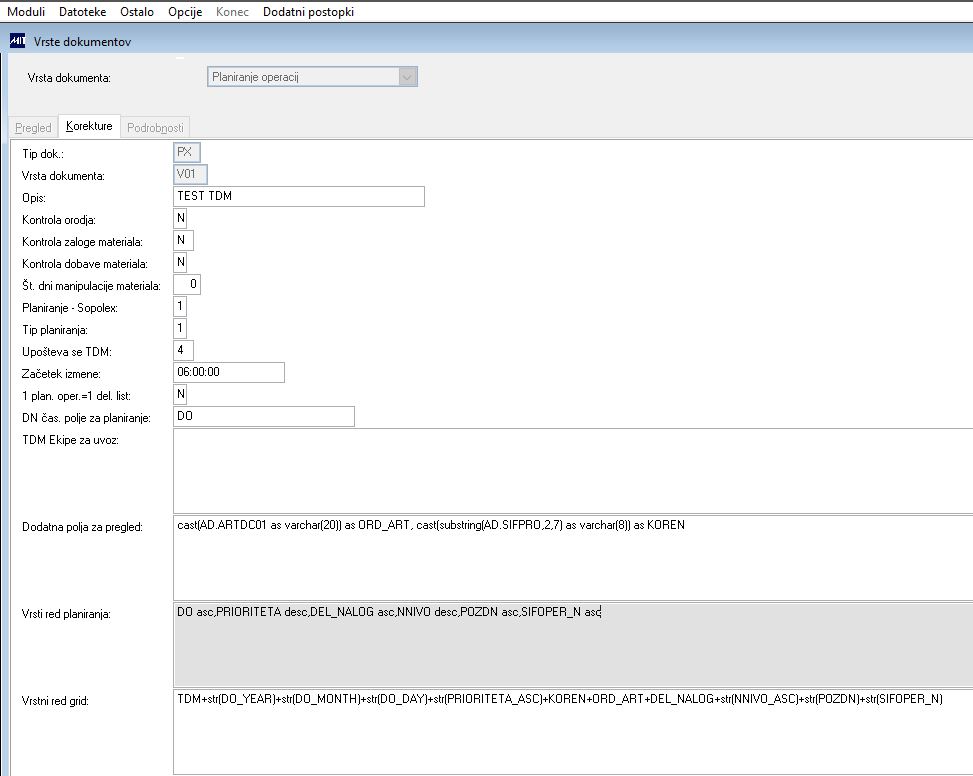Image resolution: width=973 pixels, height=776 pixels.
Task: Open the Ostalo menu
Action: pyautogui.click(x=137, y=12)
